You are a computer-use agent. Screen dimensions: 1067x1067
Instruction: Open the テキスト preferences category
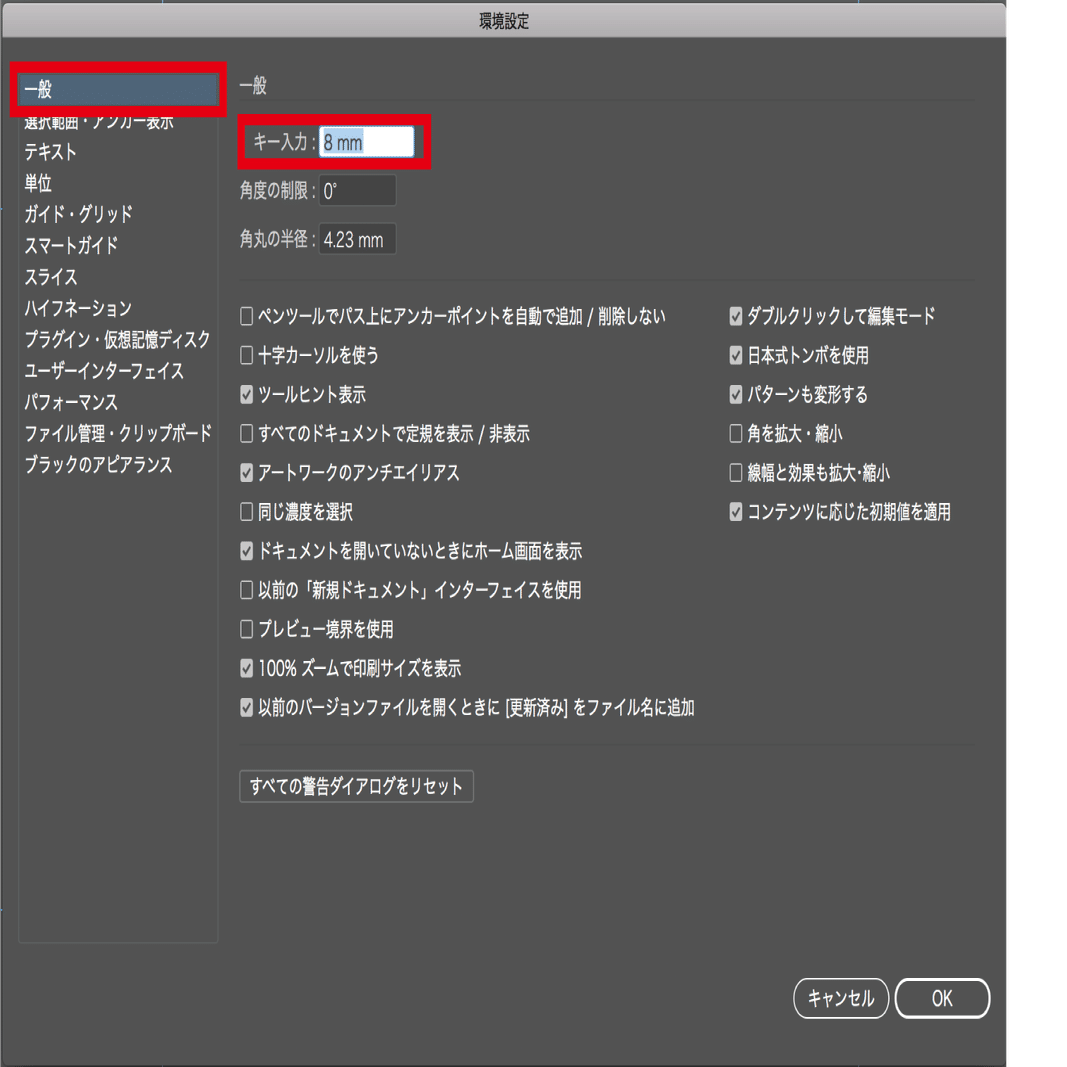(50, 151)
